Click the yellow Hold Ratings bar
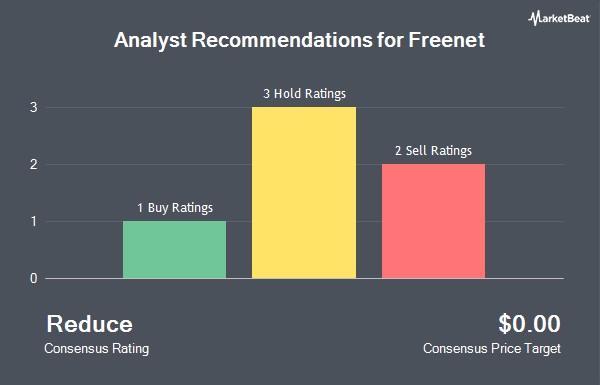The image size is (600, 385). (x=304, y=192)
